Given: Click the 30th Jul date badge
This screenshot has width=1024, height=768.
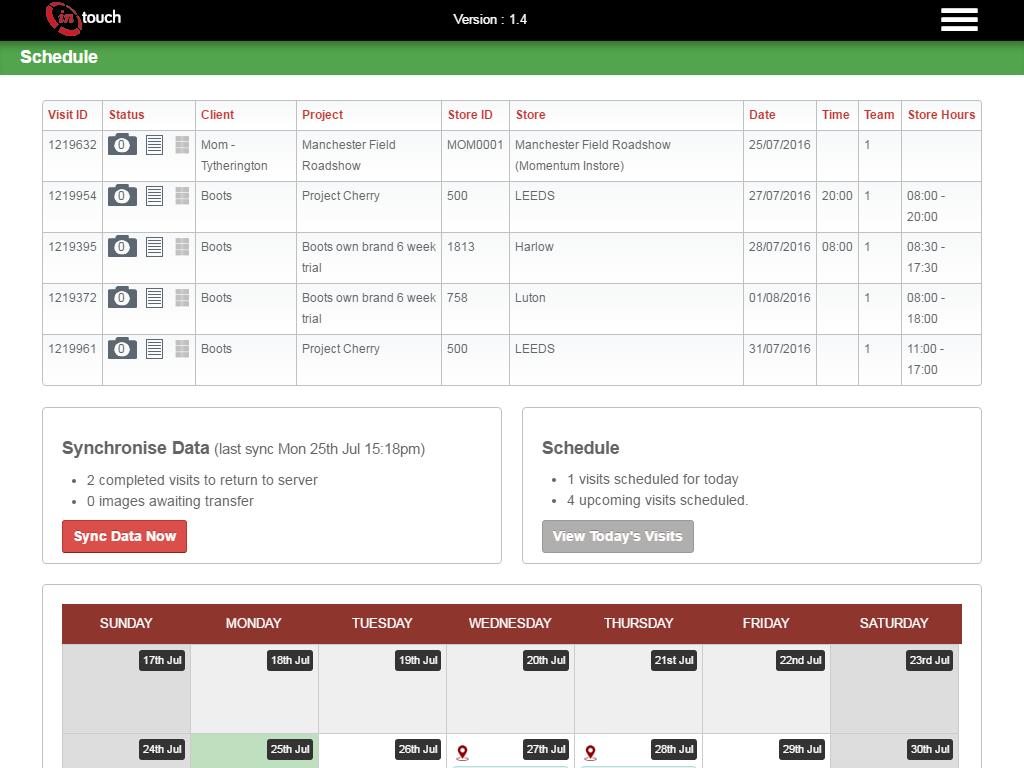Looking at the screenshot, I should coord(929,749).
